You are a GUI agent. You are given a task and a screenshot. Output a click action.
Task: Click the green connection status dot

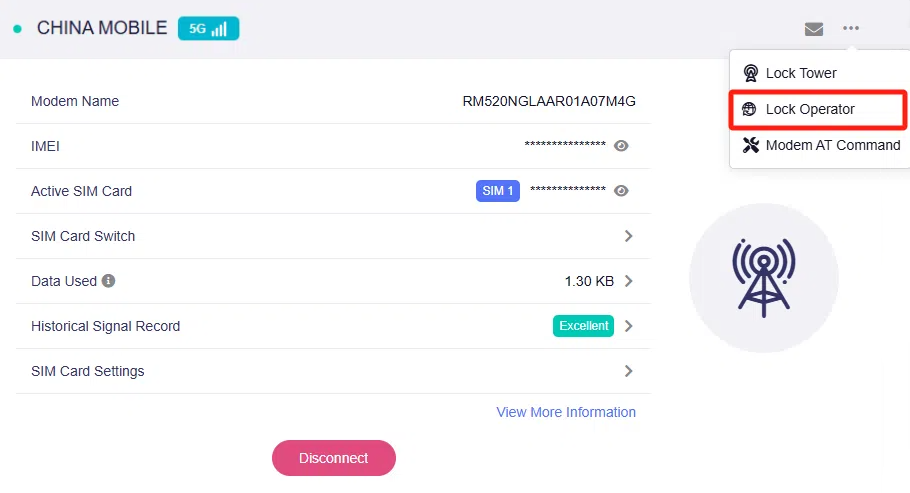pyautogui.click(x=17, y=28)
